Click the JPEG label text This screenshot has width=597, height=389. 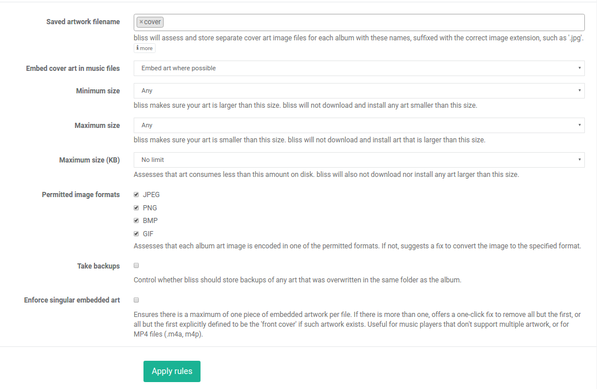pos(151,194)
